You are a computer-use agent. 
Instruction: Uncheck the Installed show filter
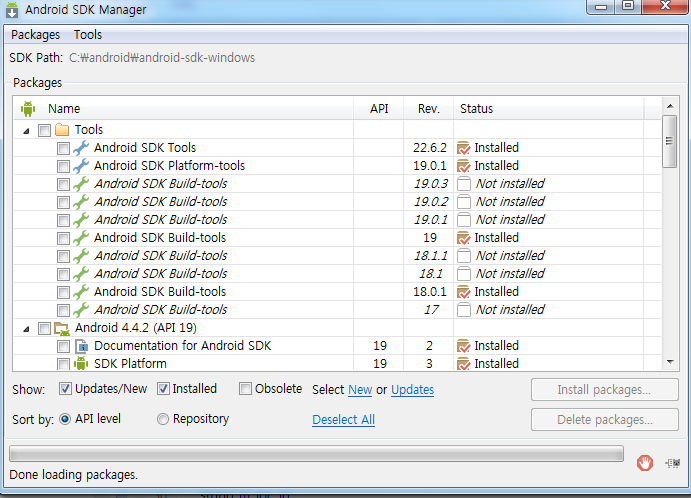[163, 389]
